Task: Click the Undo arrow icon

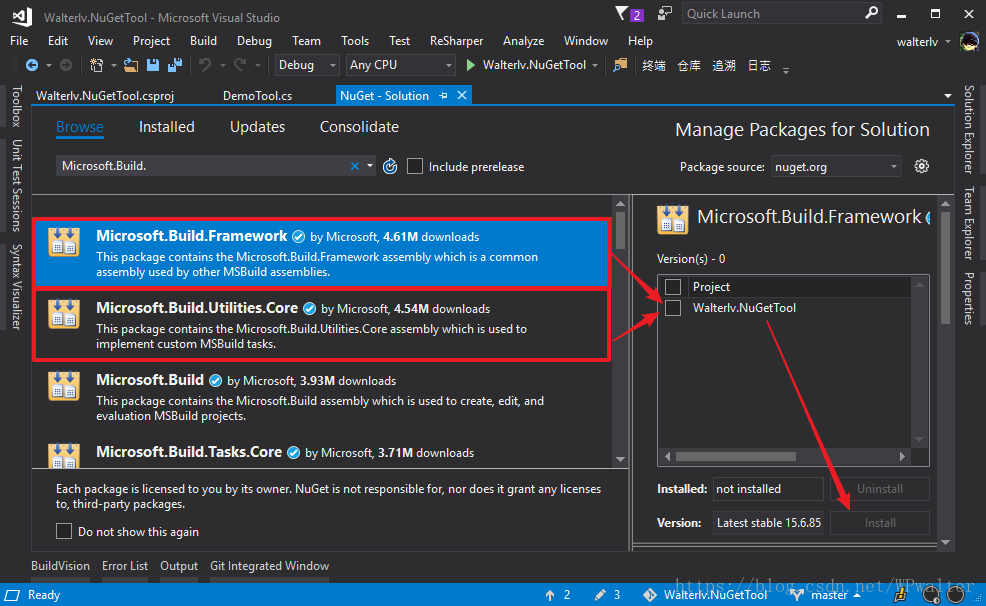Action: coord(204,65)
